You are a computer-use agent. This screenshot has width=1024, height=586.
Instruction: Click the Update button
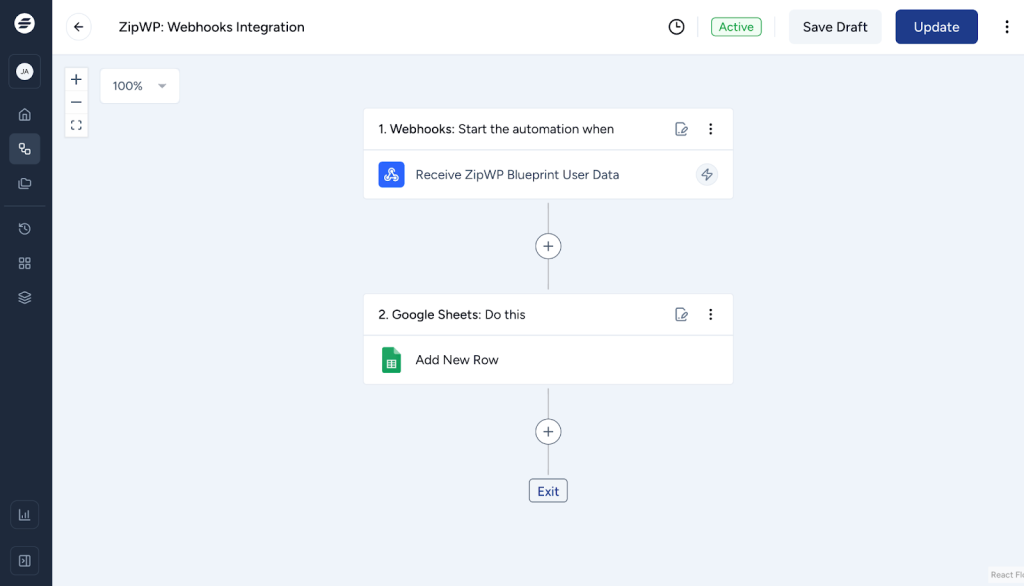(x=936, y=27)
